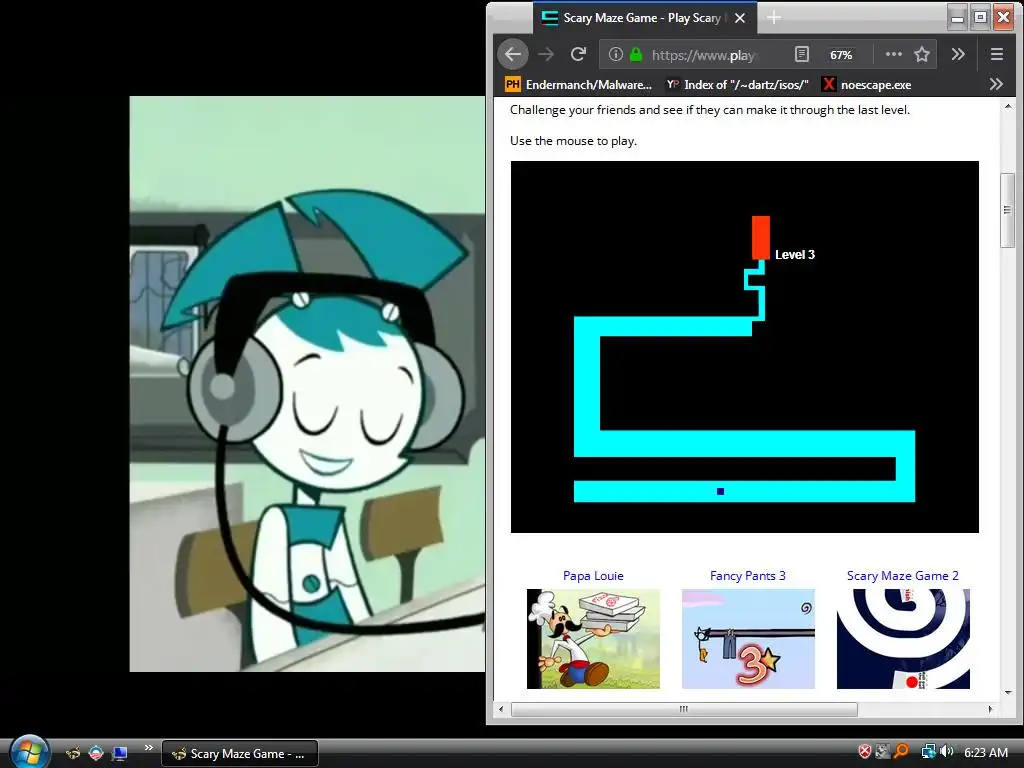Open the noescape.exe bookmark
Screen dimensions: 1024x768
pyautogui.click(x=867, y=84)
